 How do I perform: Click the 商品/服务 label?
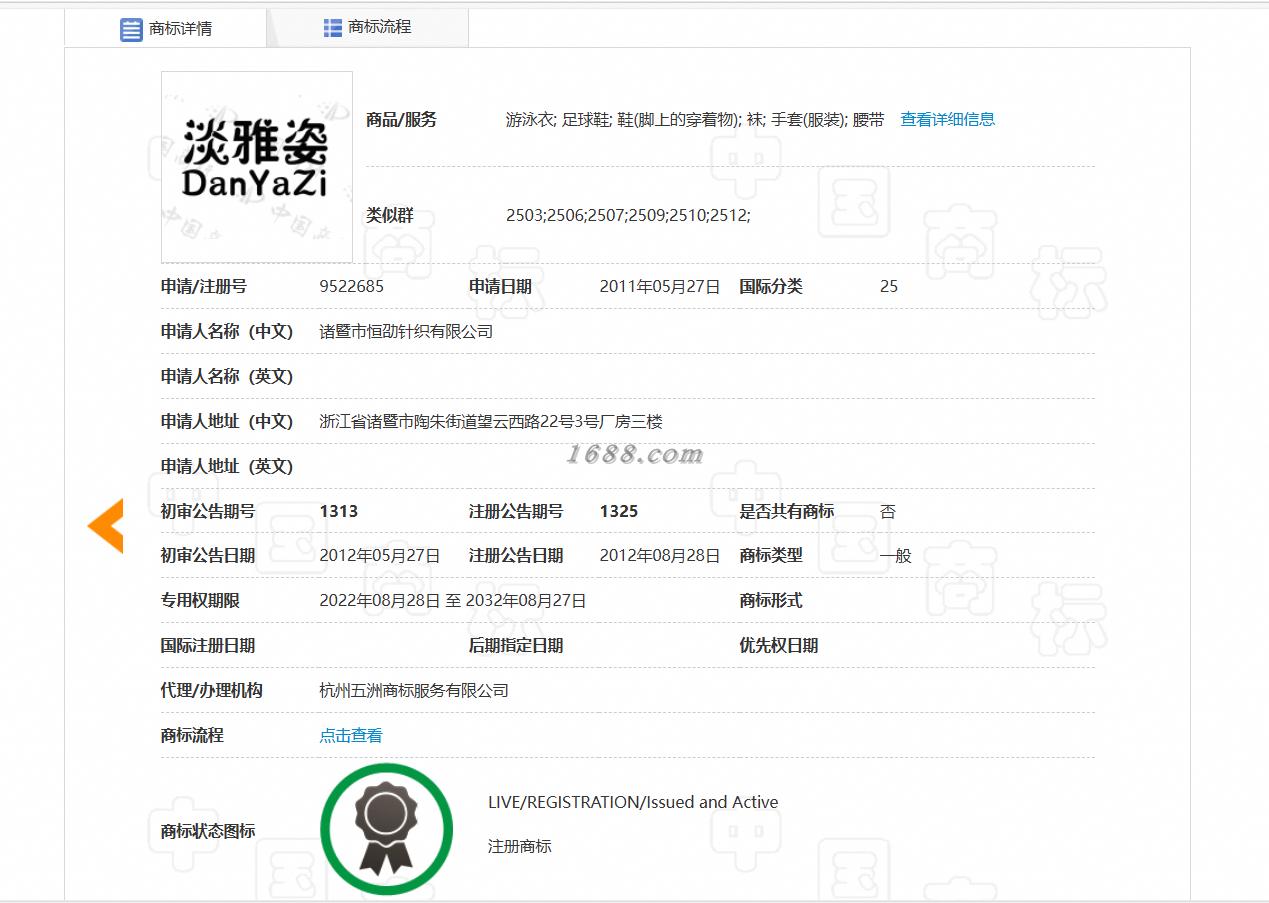click(402, 119)
